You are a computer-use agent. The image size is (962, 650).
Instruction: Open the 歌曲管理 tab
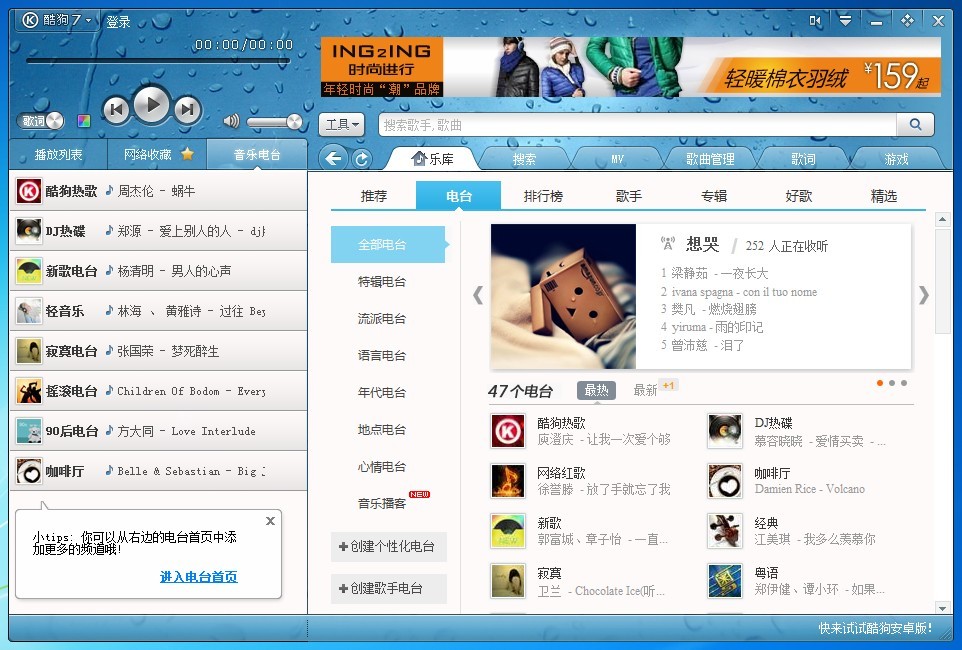click(709, 159)
